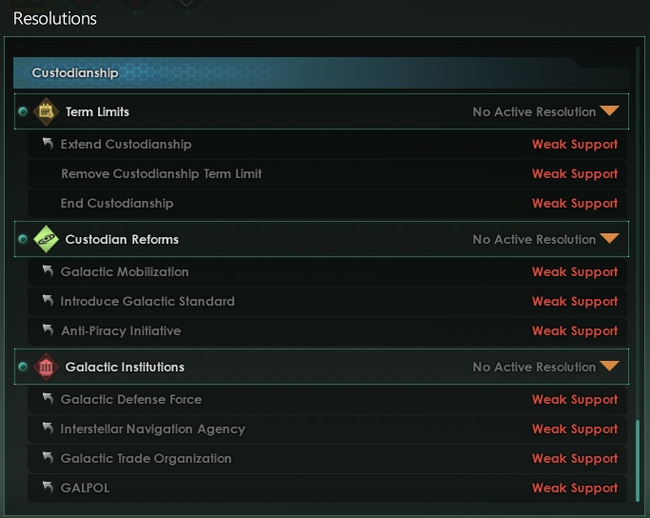The image size is (650, 518).
Task: Collapse Term Limits with the orange arrow
Action: 609,112
